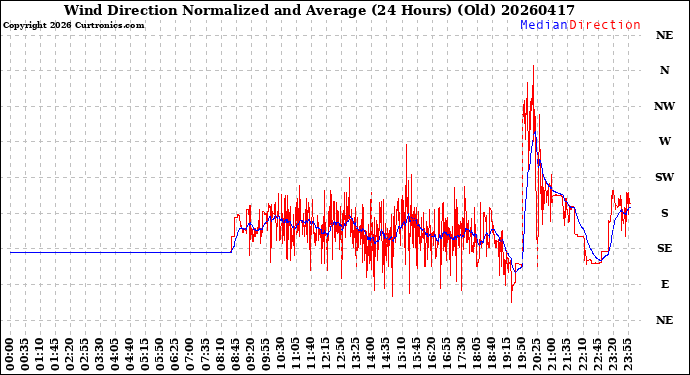Click the 23:20 time axis label

[x=612, y=354]
